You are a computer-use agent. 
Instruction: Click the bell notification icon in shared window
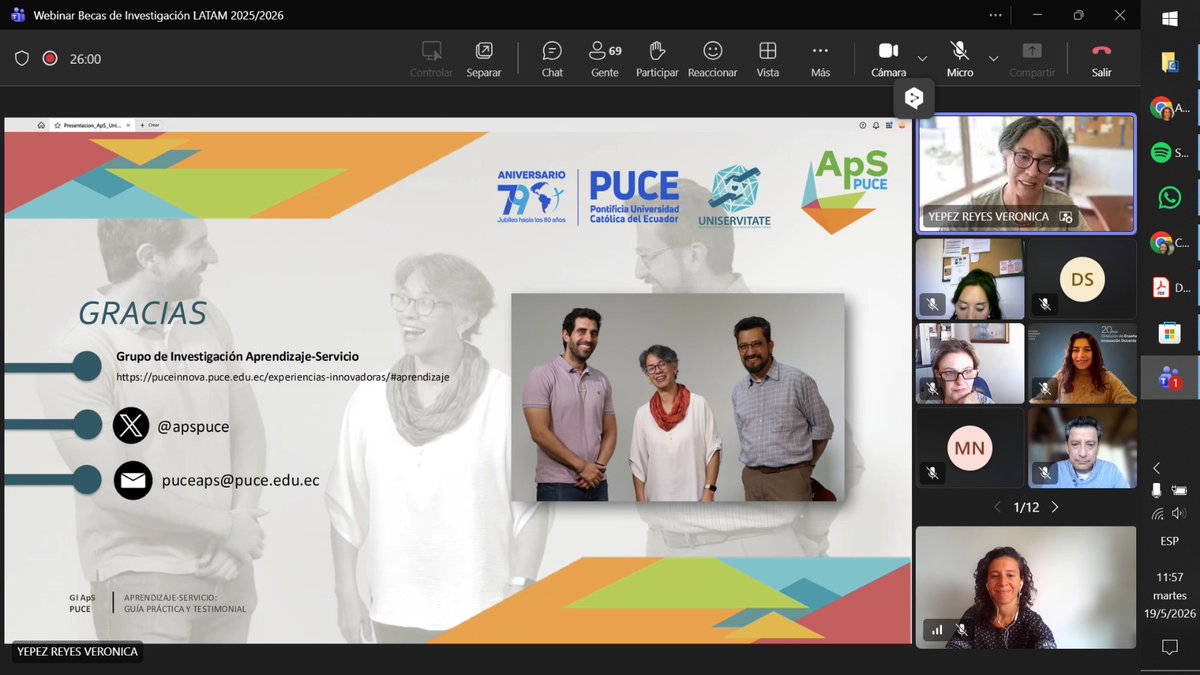pos(875,125)
